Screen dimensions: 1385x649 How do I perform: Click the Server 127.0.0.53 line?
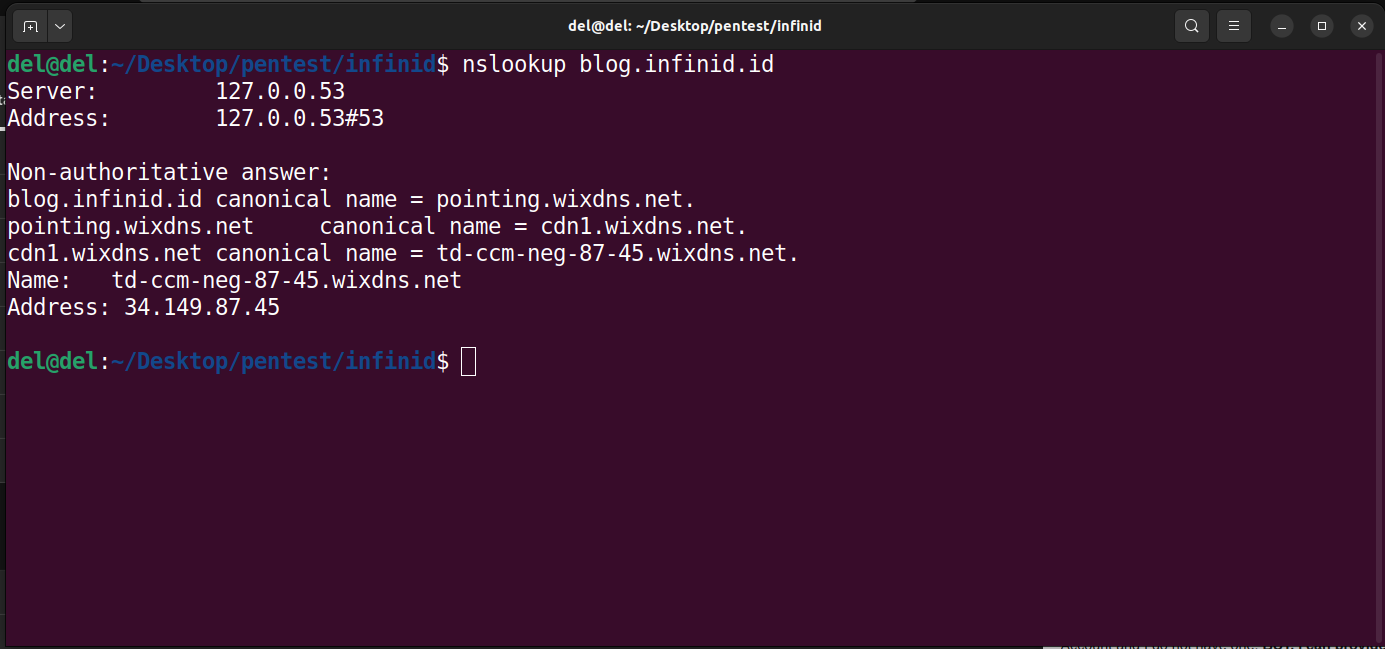(176, 92)
